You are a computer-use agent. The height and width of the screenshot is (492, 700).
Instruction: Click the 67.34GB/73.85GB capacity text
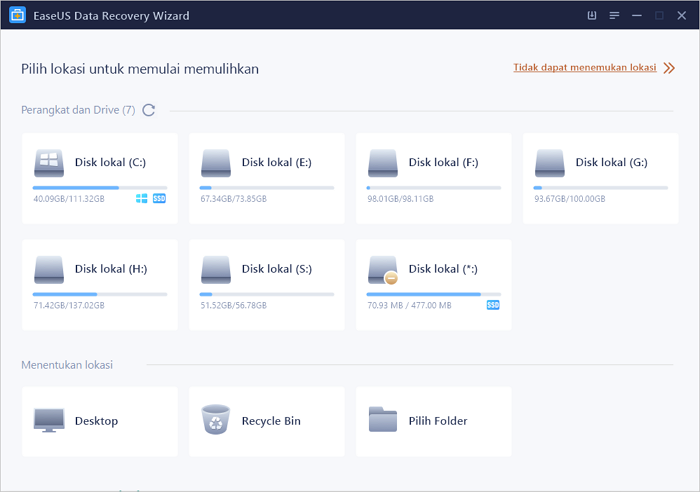click(233, 199)
